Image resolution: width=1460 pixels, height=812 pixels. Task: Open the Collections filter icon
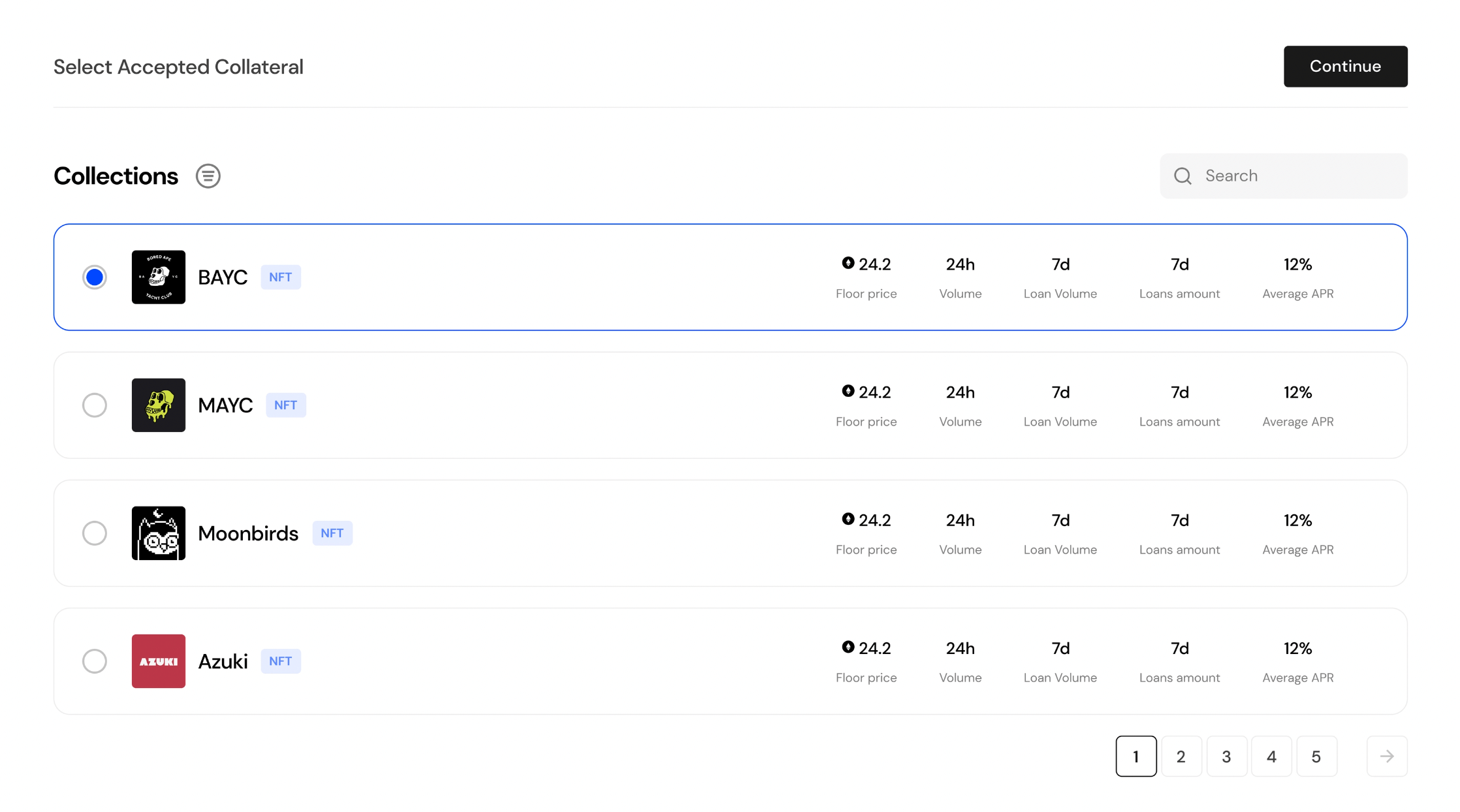pos(208,176)
